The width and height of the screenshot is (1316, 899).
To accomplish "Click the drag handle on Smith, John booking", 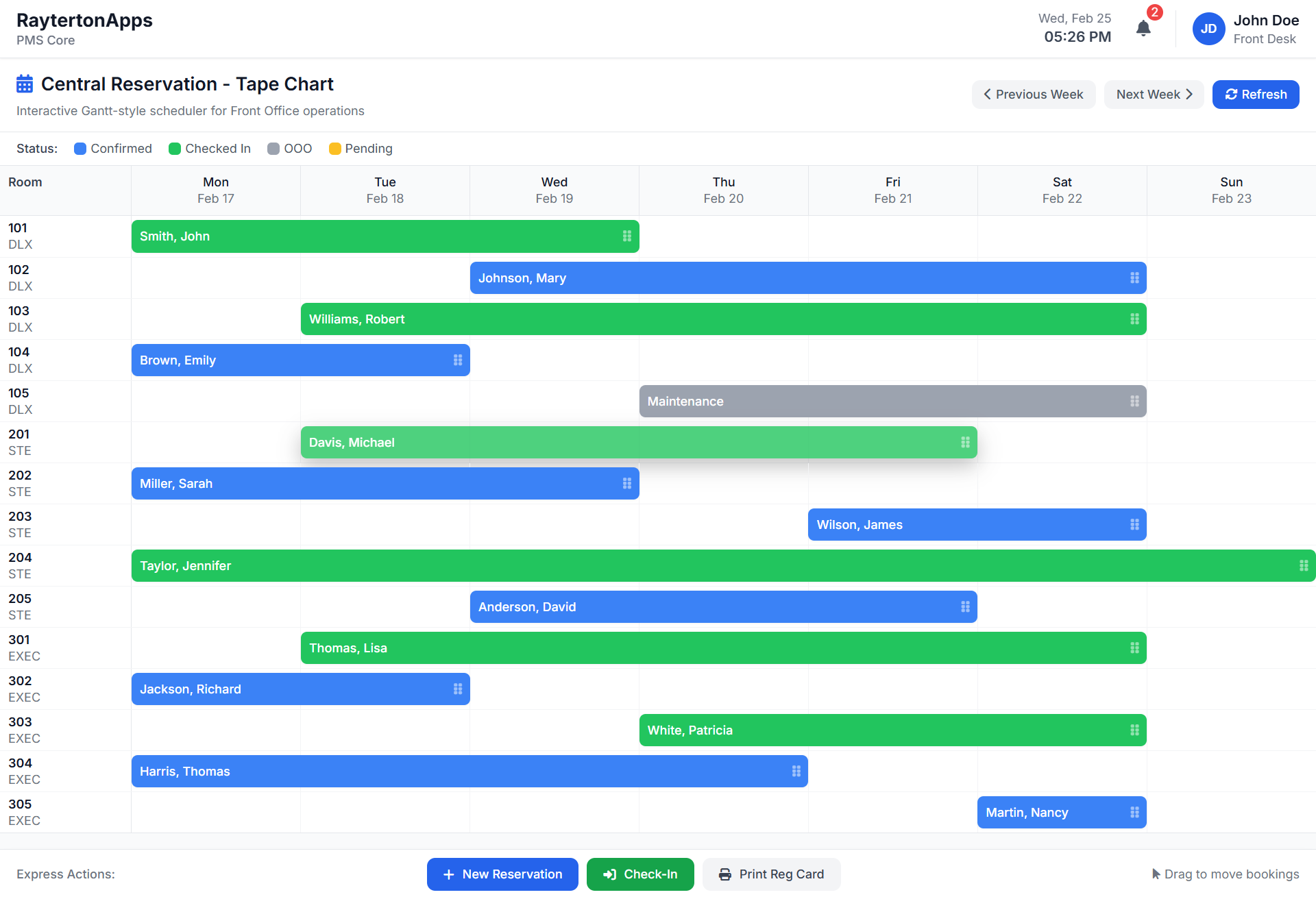I will point(626,236).
